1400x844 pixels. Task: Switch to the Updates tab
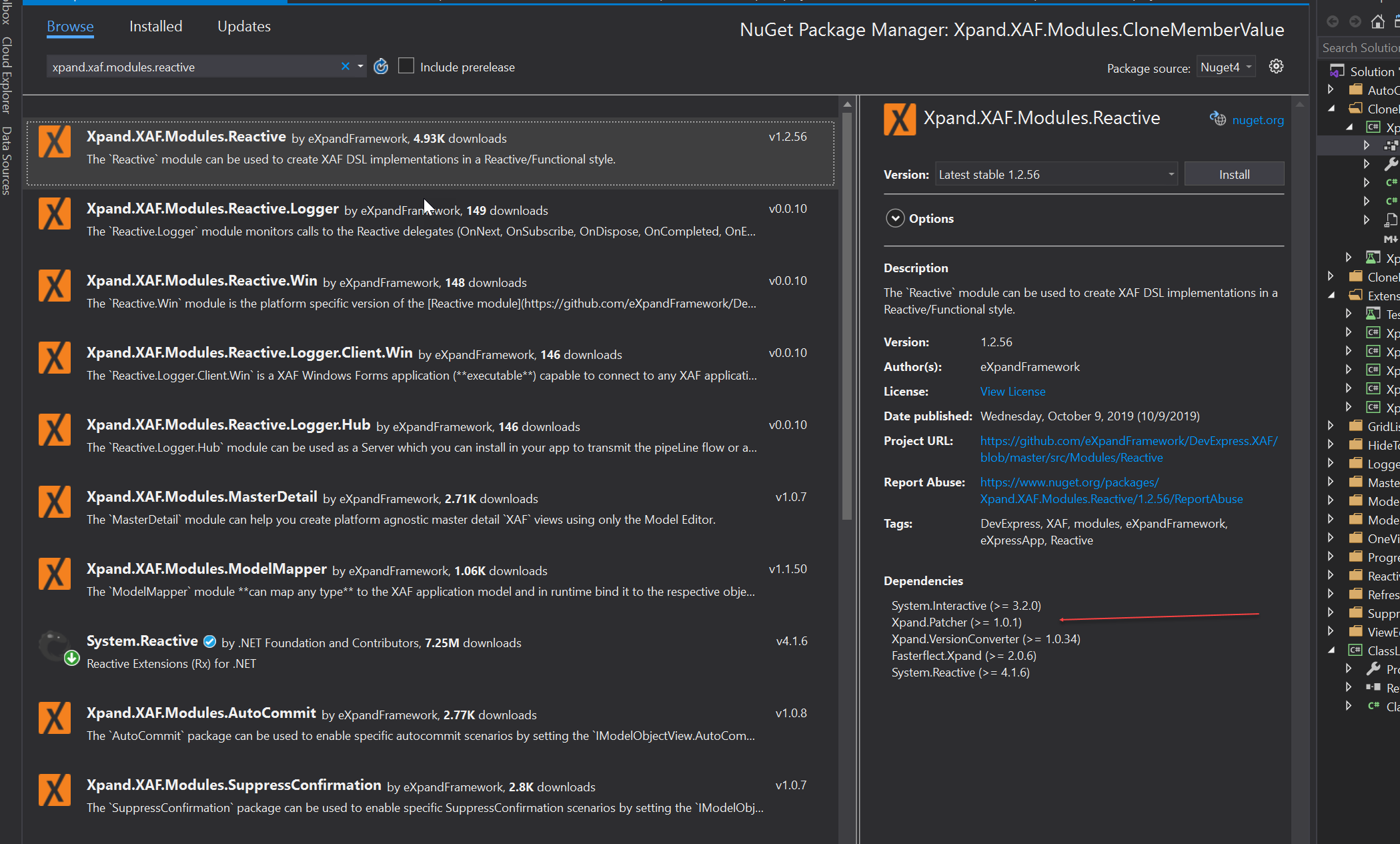coord(243,26)
